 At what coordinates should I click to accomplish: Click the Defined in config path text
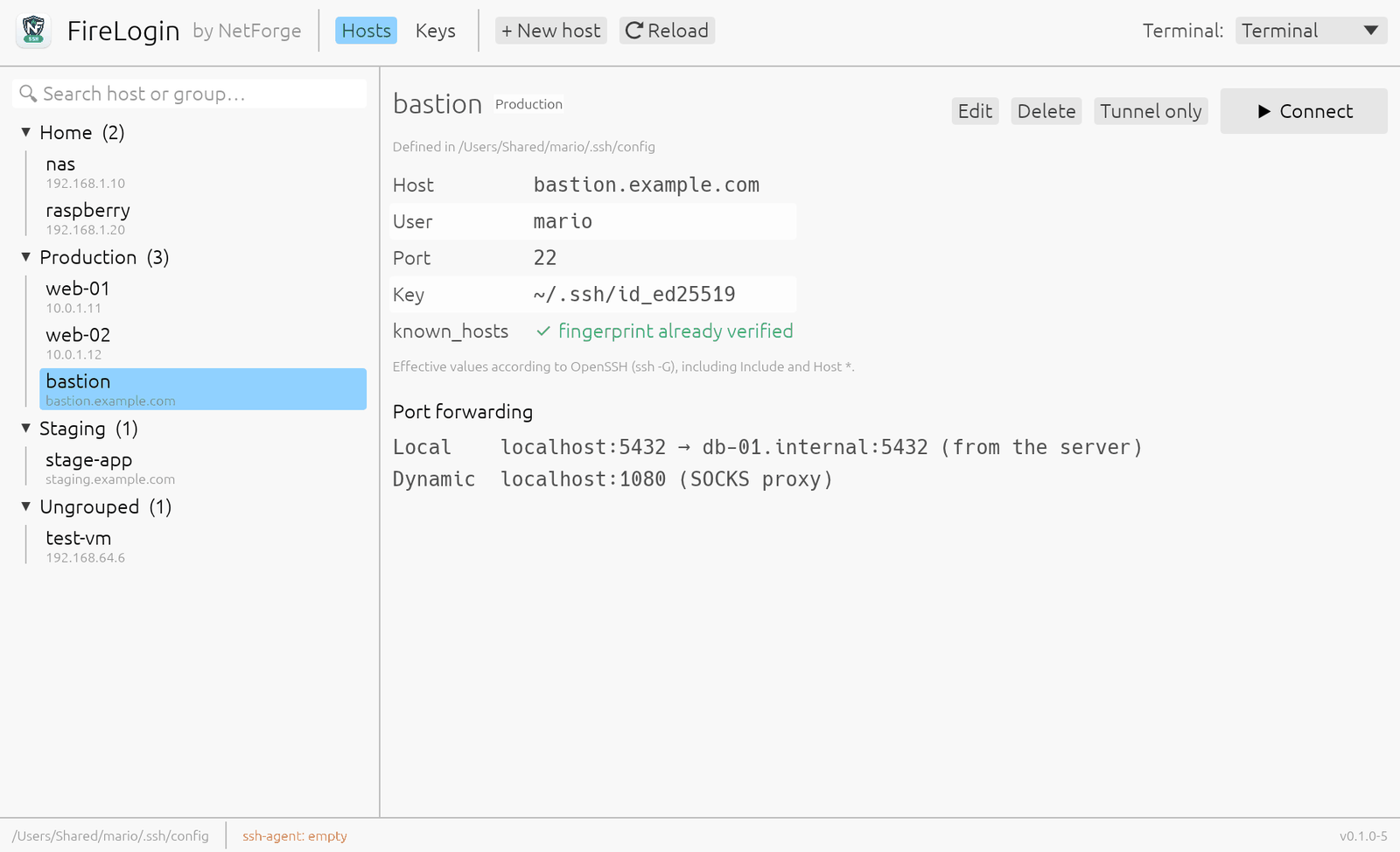[x=524, y=147]
